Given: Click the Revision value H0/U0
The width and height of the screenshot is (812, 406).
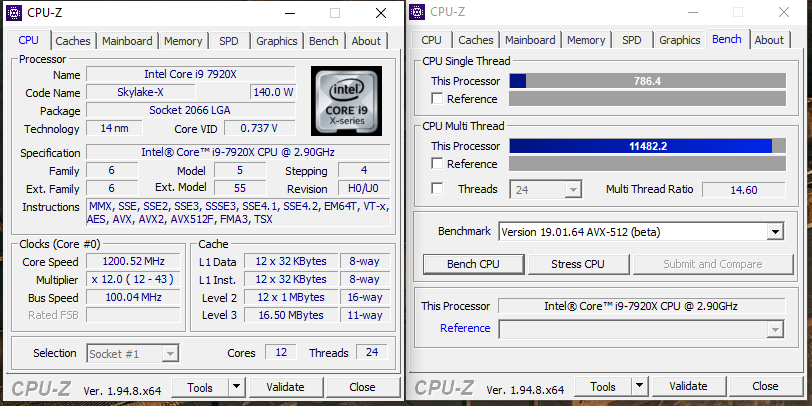Looking at the screenshot, I should coord(364,188).
